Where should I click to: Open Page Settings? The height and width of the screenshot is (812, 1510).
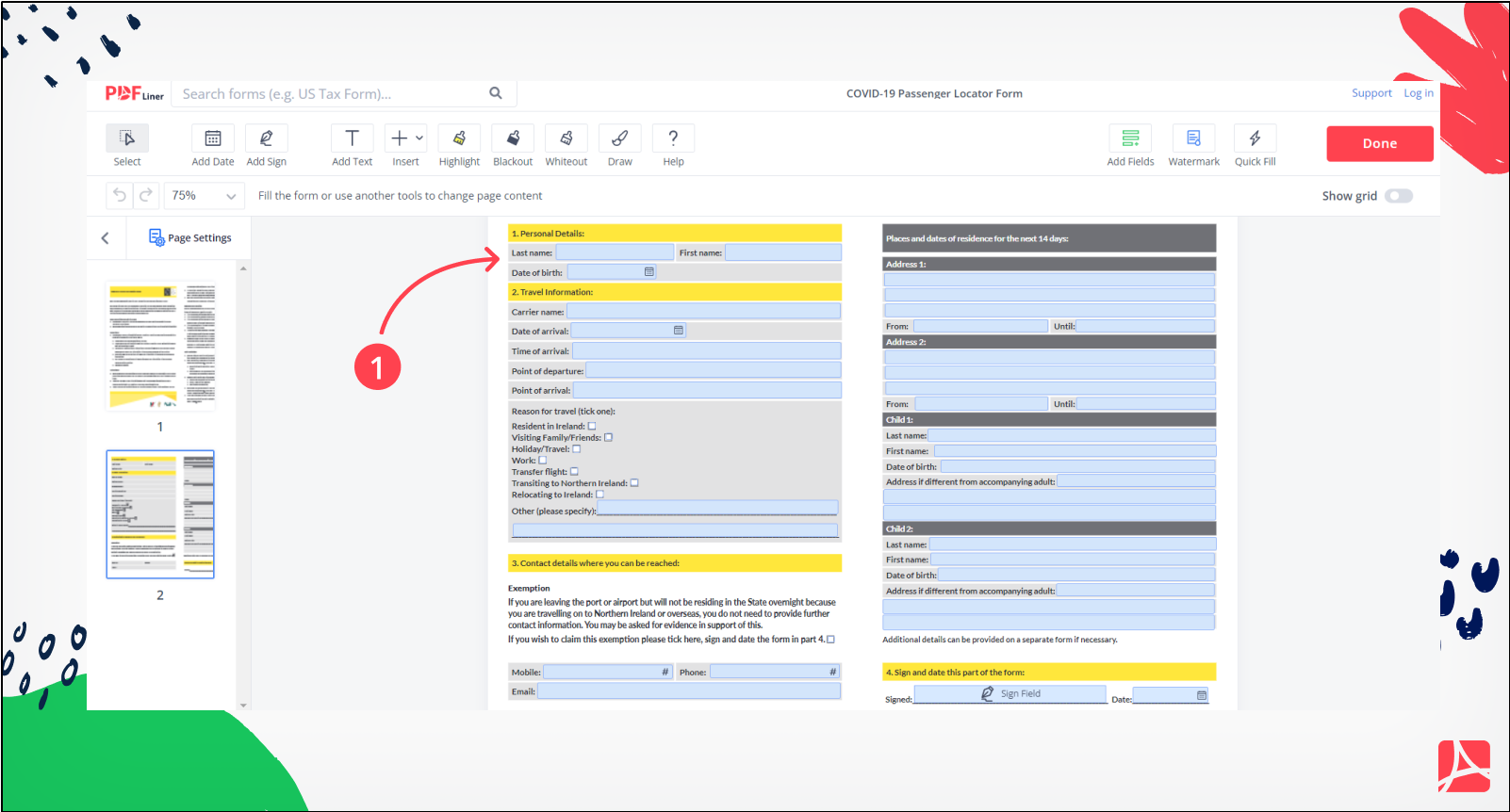(x=190, y=237)
